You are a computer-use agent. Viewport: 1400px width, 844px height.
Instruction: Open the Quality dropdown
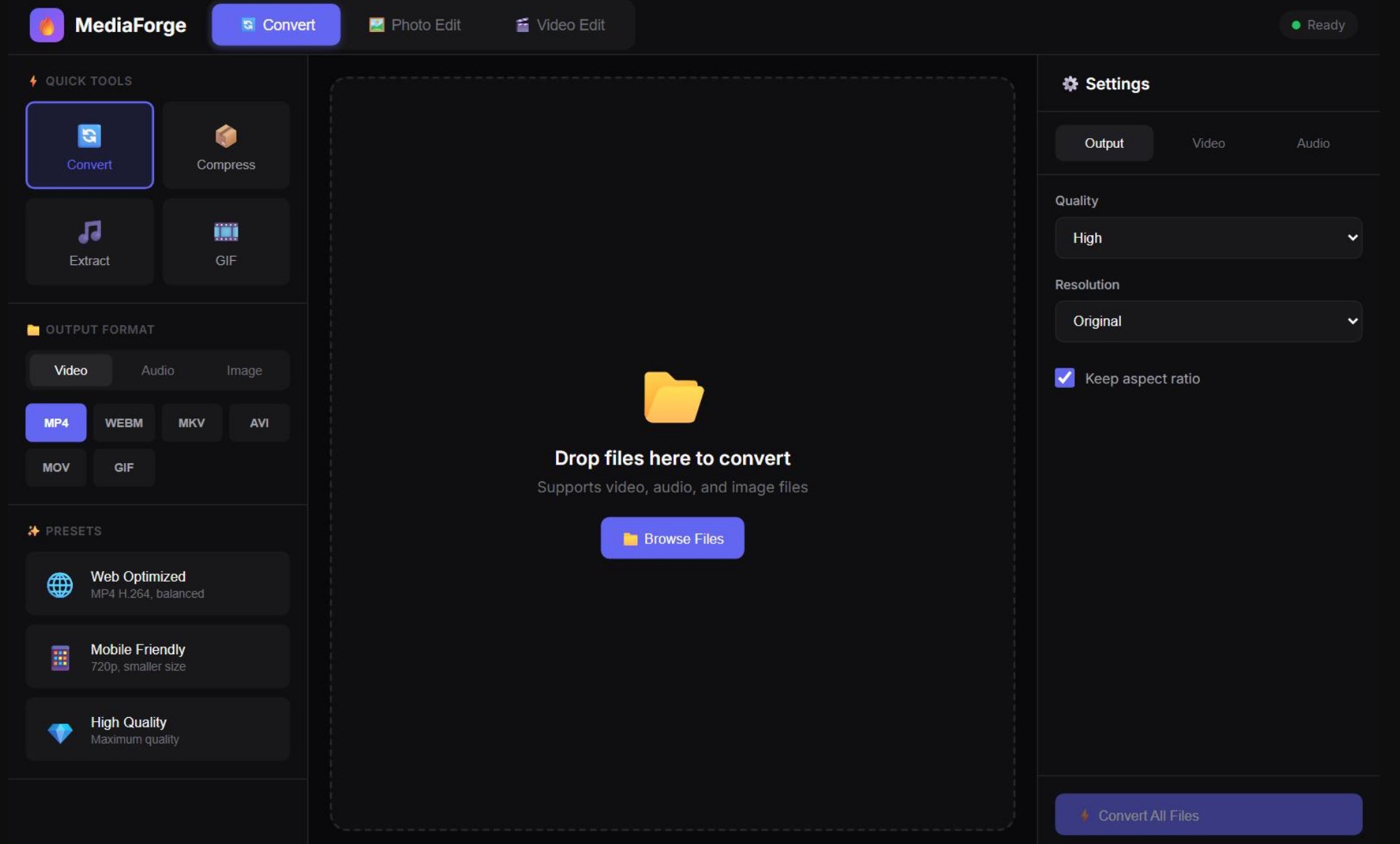coord(1208,238)
